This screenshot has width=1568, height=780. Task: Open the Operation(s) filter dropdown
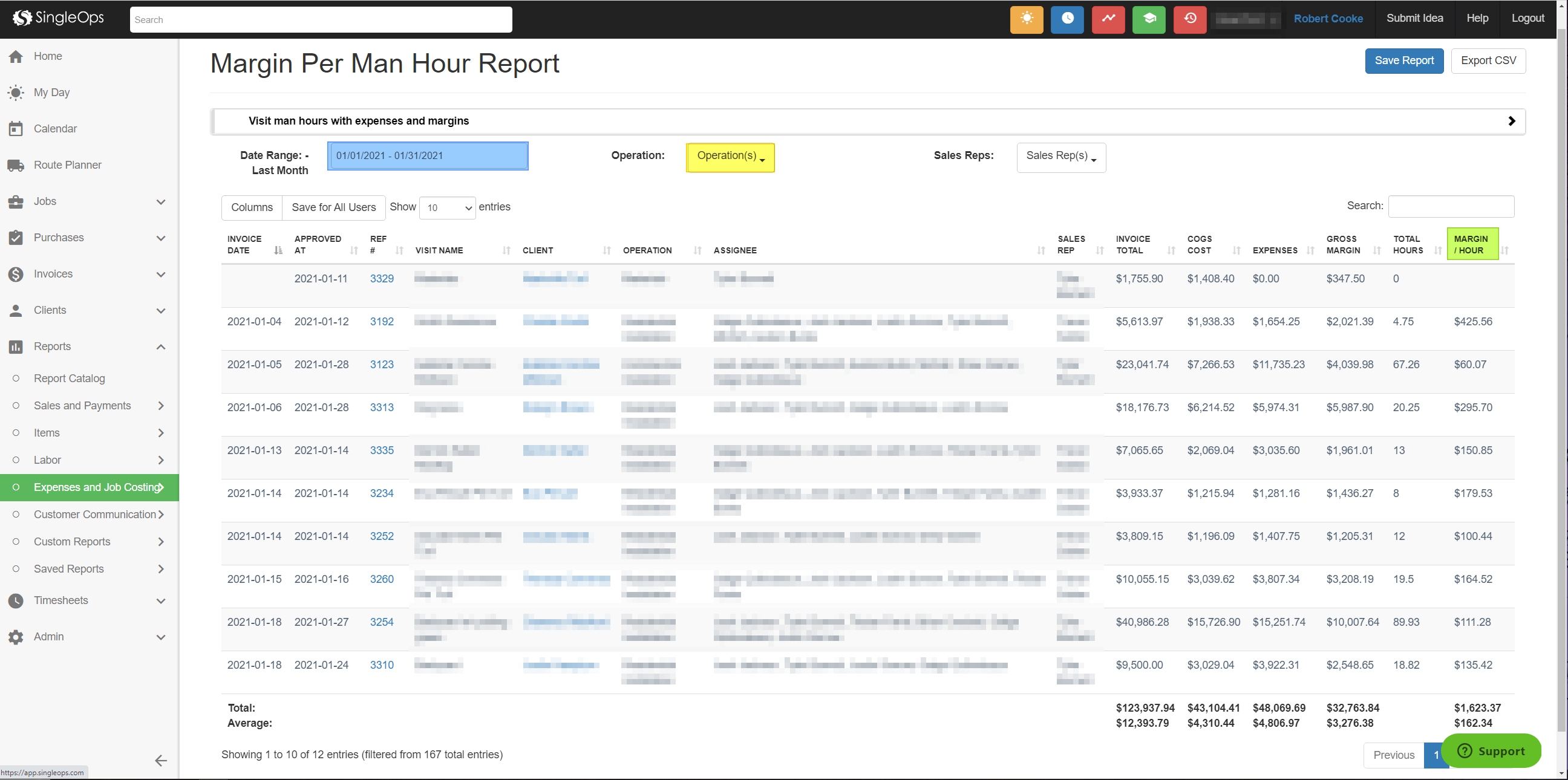click(730, 157)
